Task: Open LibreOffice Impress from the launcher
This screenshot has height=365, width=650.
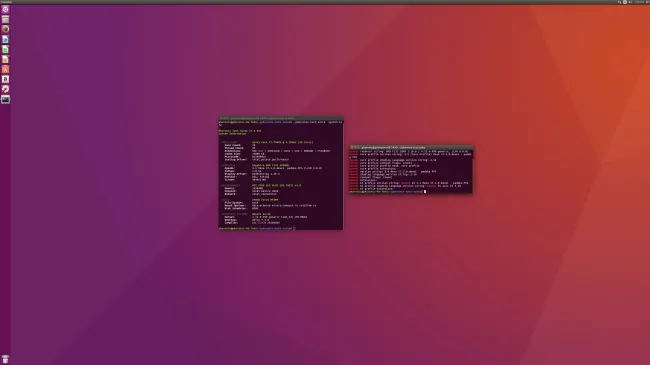Action: 5,59
